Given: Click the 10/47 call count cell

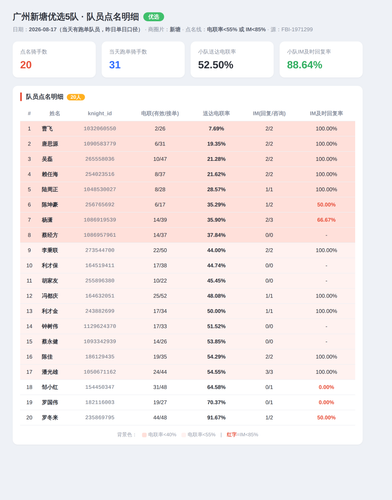Looking at the screenshot, I should click(160, 159).
